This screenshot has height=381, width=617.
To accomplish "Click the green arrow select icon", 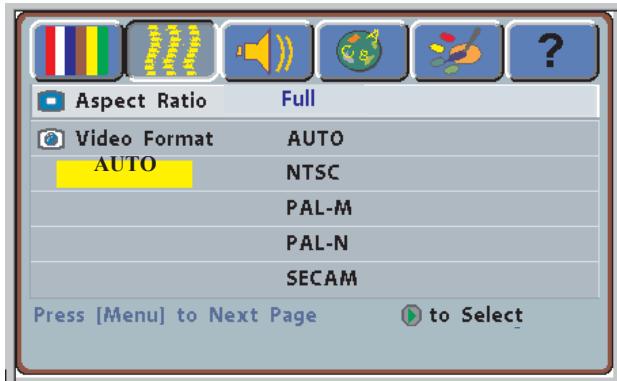I will coord(411,315).
